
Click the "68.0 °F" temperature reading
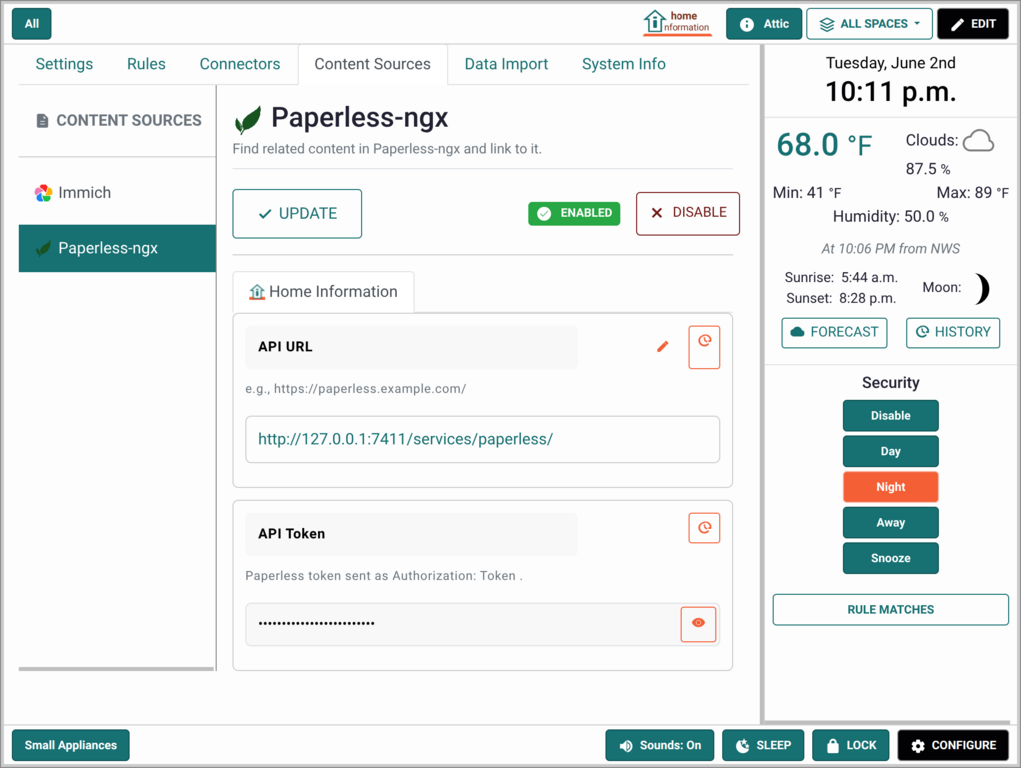pyautogui.click(x=824, y=145)
